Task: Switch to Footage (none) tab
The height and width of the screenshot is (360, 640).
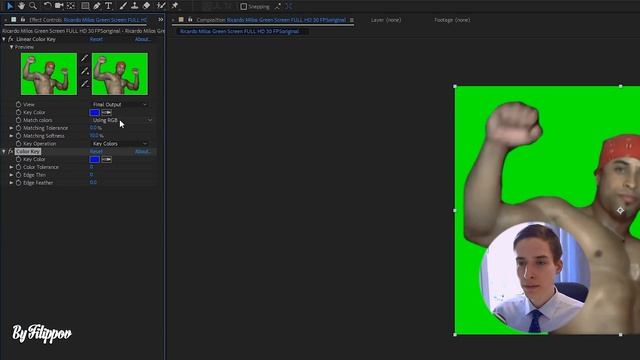Action: point(452,20)
